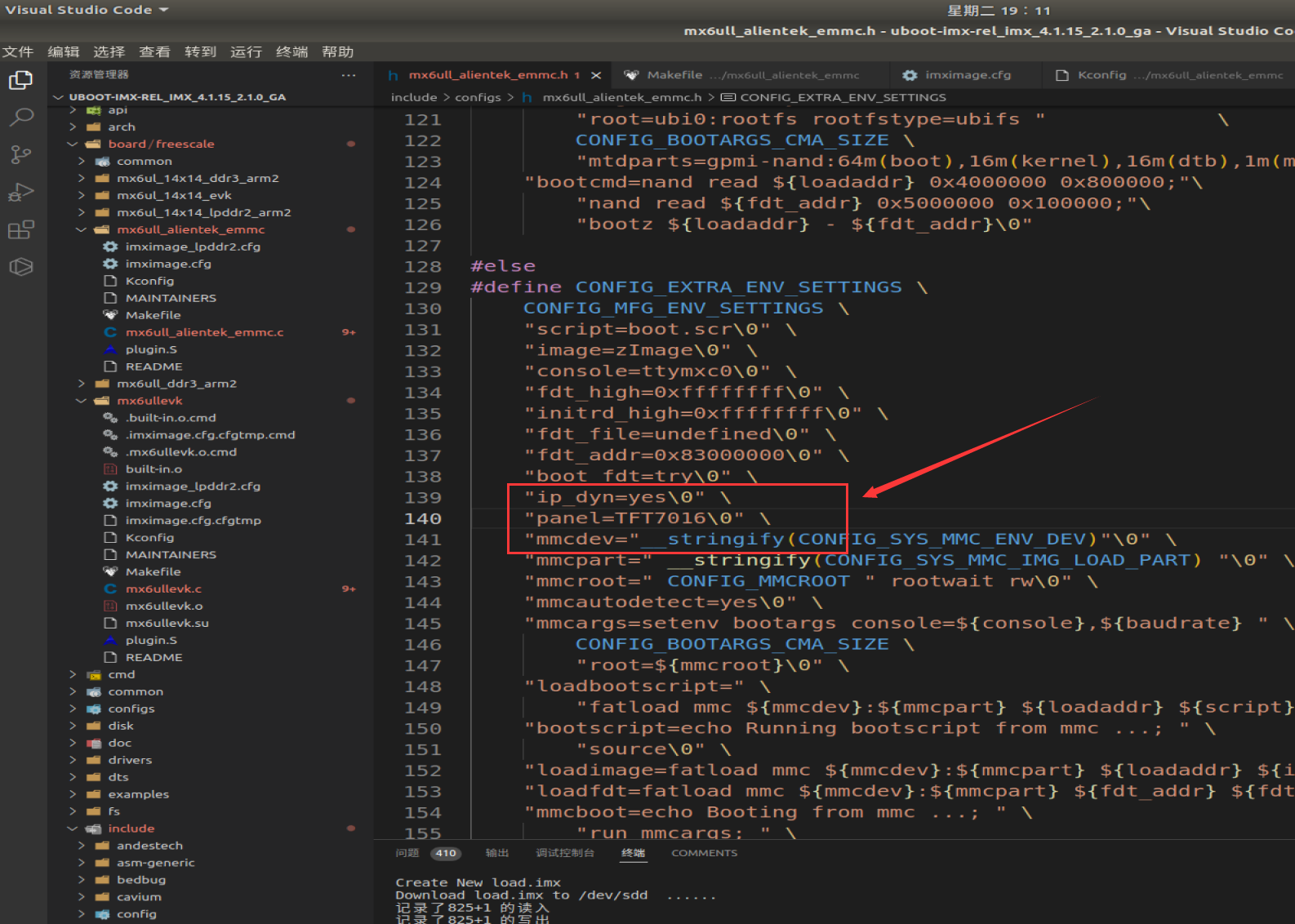Click the gear icon of imximage.cfg tab
1295x924 pixels.
click(x=910, y=75)
